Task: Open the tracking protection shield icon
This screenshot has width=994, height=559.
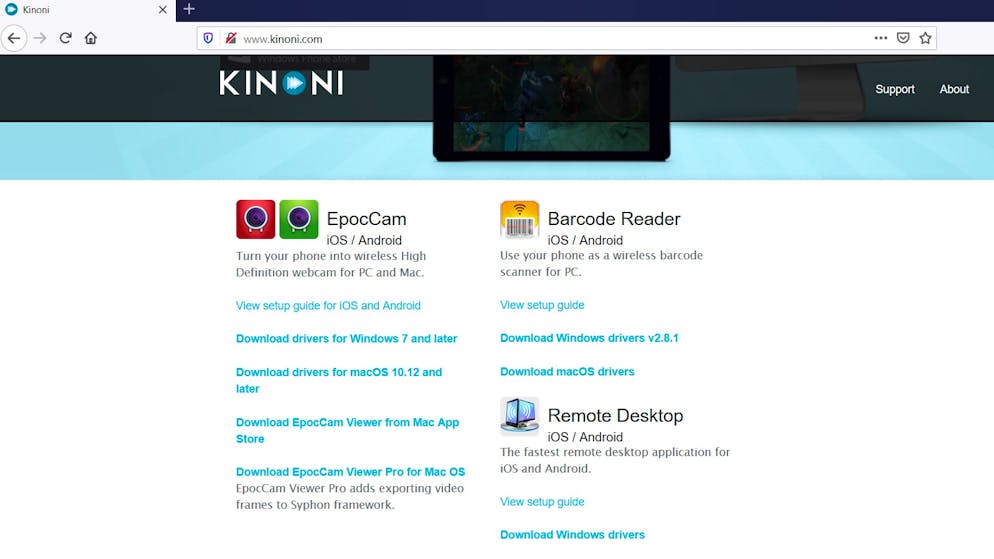Action: pos(208,38)
